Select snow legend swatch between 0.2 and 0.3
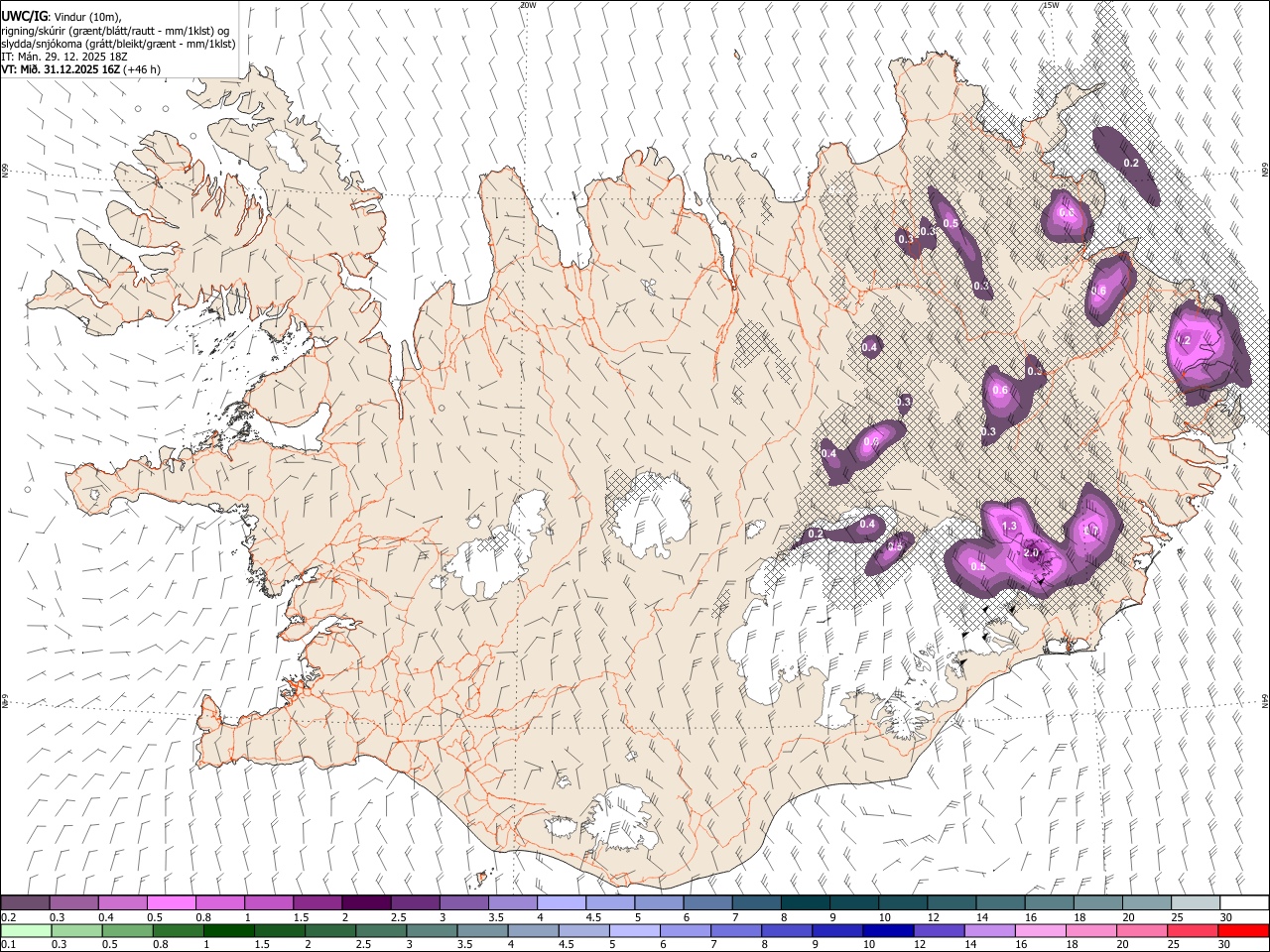Image resolution: width=1270 pixels, height=952 pixels. pyautogui.click(x=25, y=902)
